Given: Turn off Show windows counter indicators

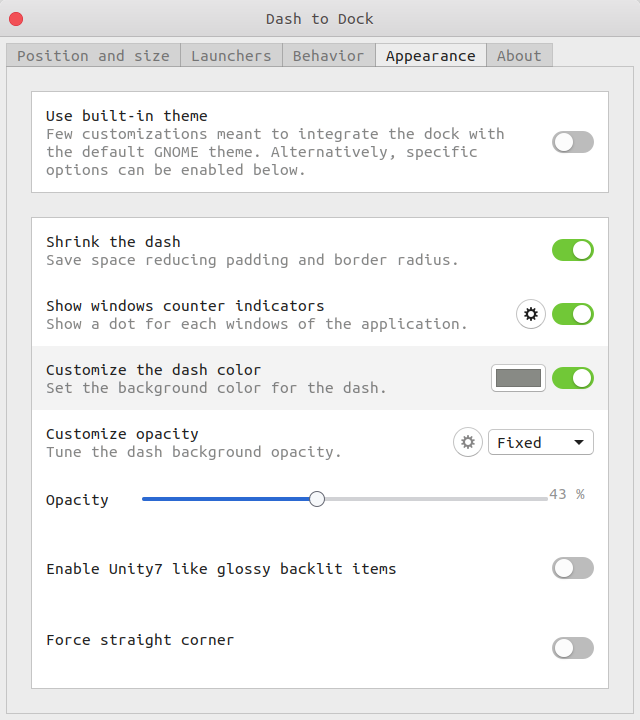Looking at the screenshot, I should coord(573,315).
